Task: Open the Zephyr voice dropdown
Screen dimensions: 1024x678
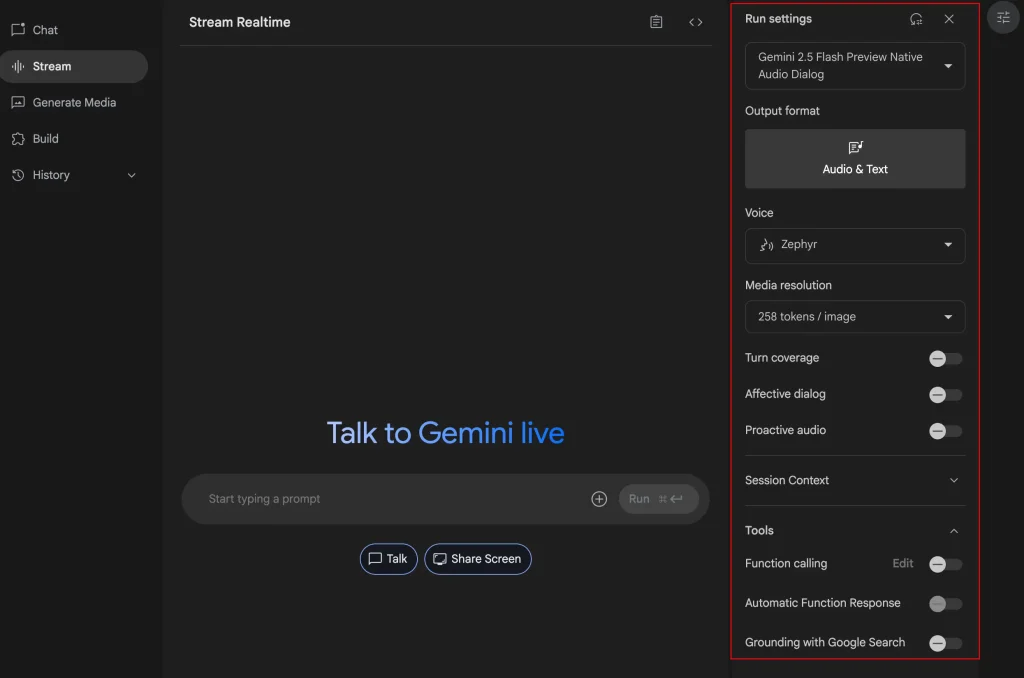Action: [x=855, y=246]
